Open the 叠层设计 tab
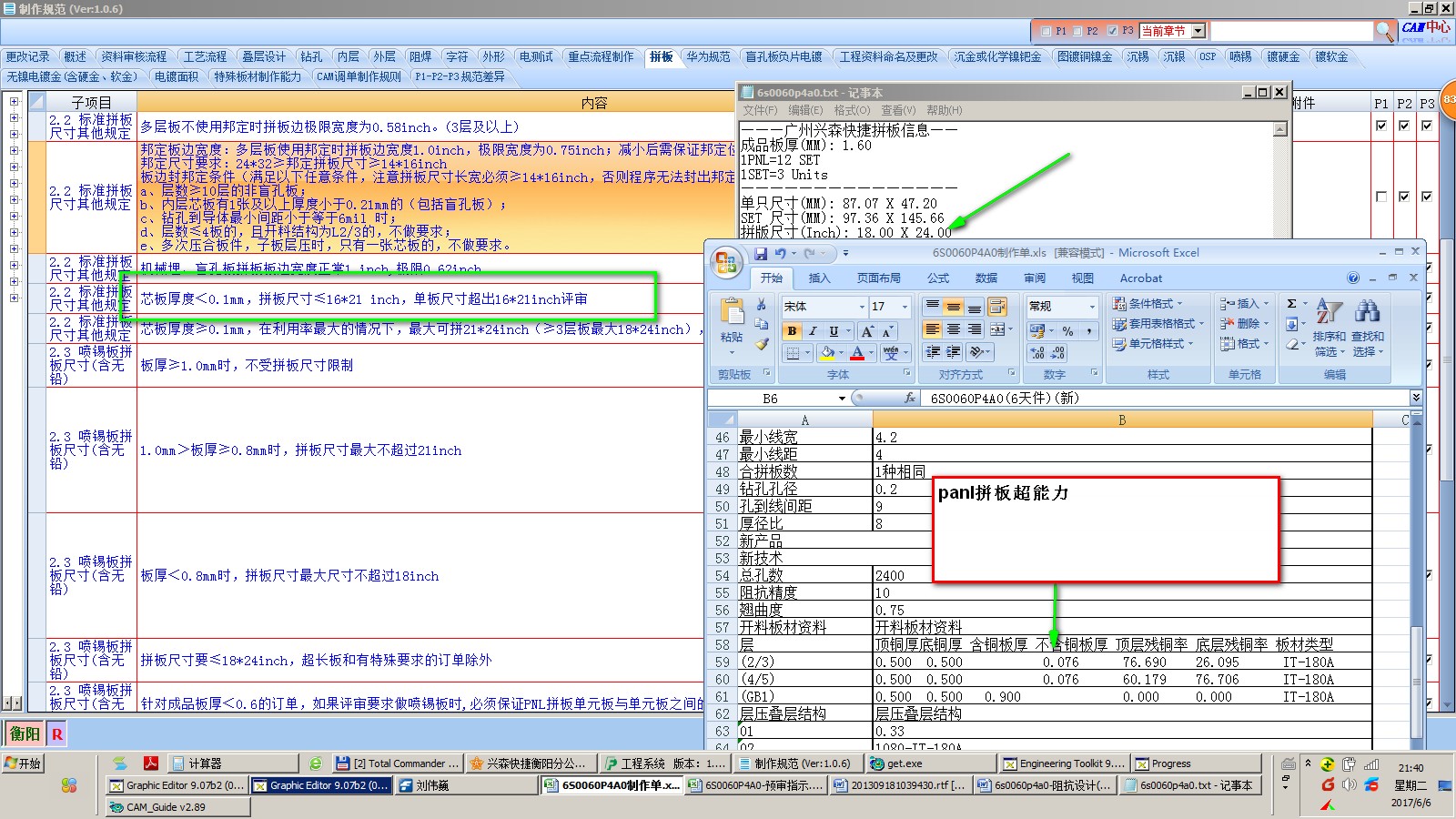 pyautogui.click(x=264, y=56)
